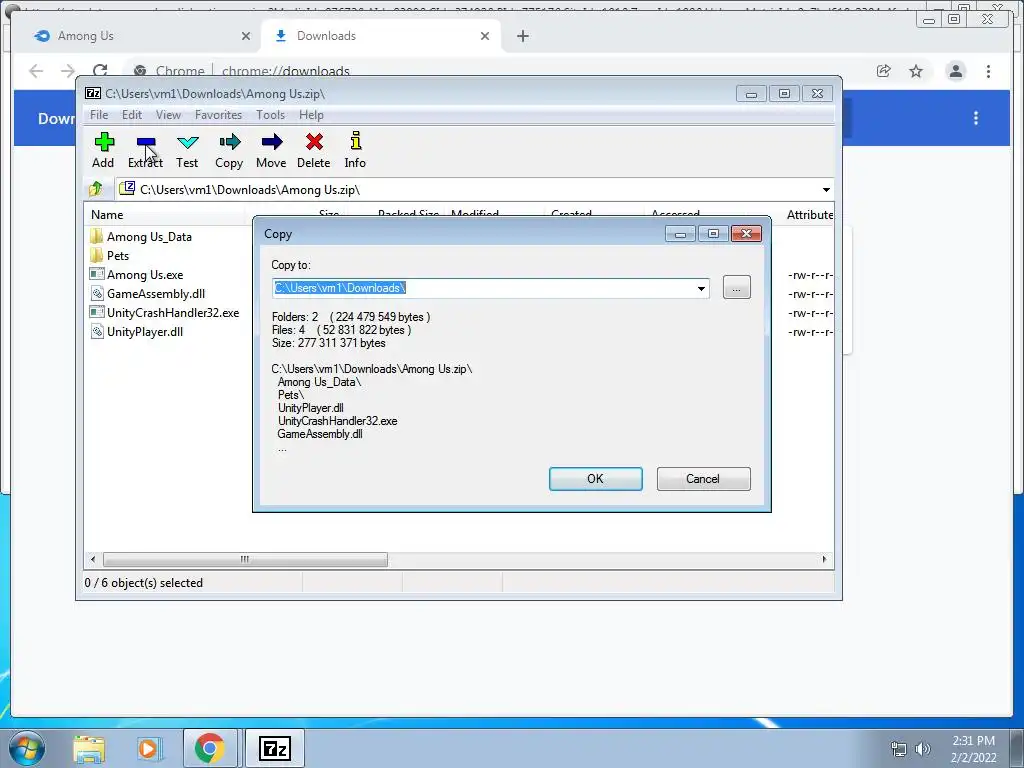The height and width of the screenshot is (768, 1024).
Task: Click the Add toolbar icon in 7-Zip
Action: 103,151
